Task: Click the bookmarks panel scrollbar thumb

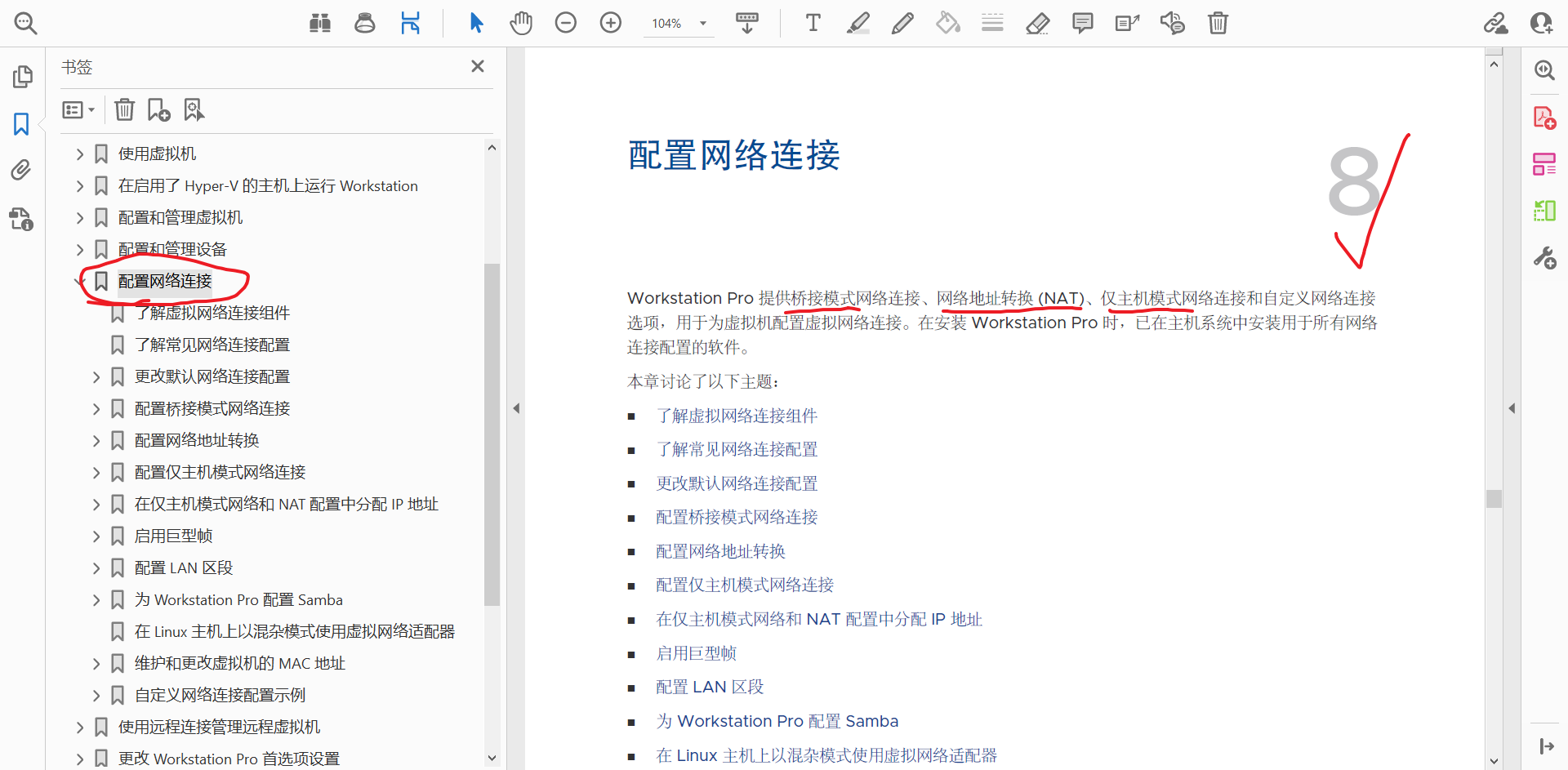Action: click(492, 434)
